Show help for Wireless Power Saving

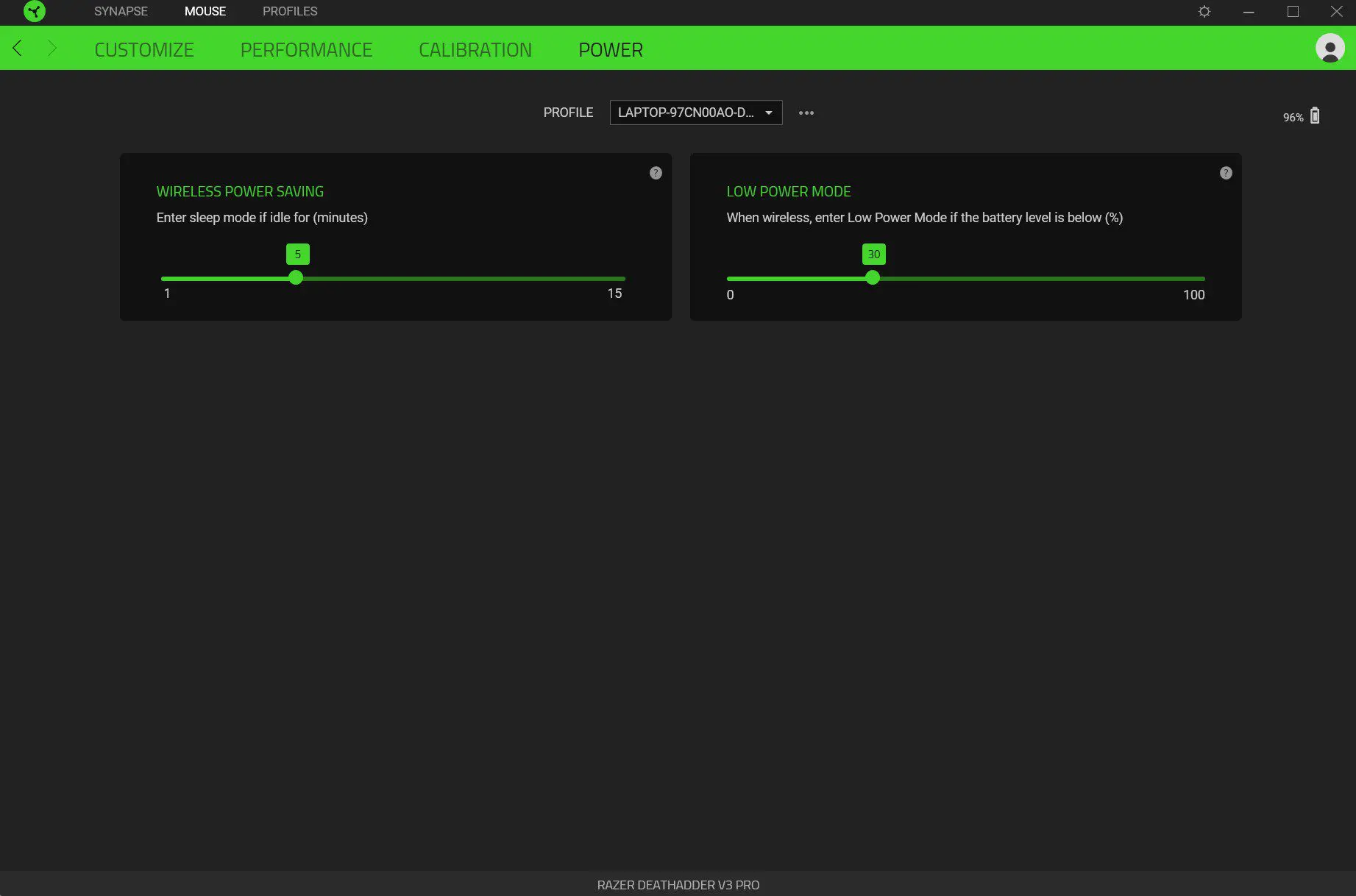(656, 173)
